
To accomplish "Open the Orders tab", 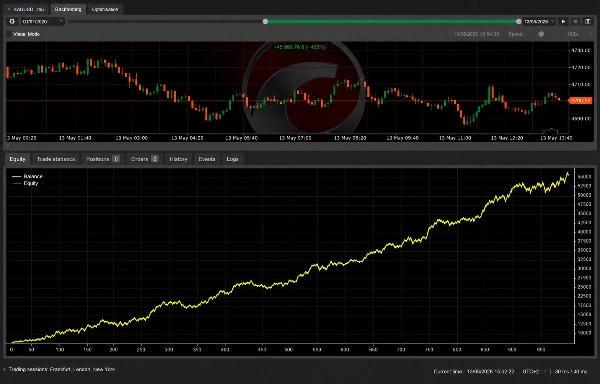I will pyautogui.click(x=144, y=159).
